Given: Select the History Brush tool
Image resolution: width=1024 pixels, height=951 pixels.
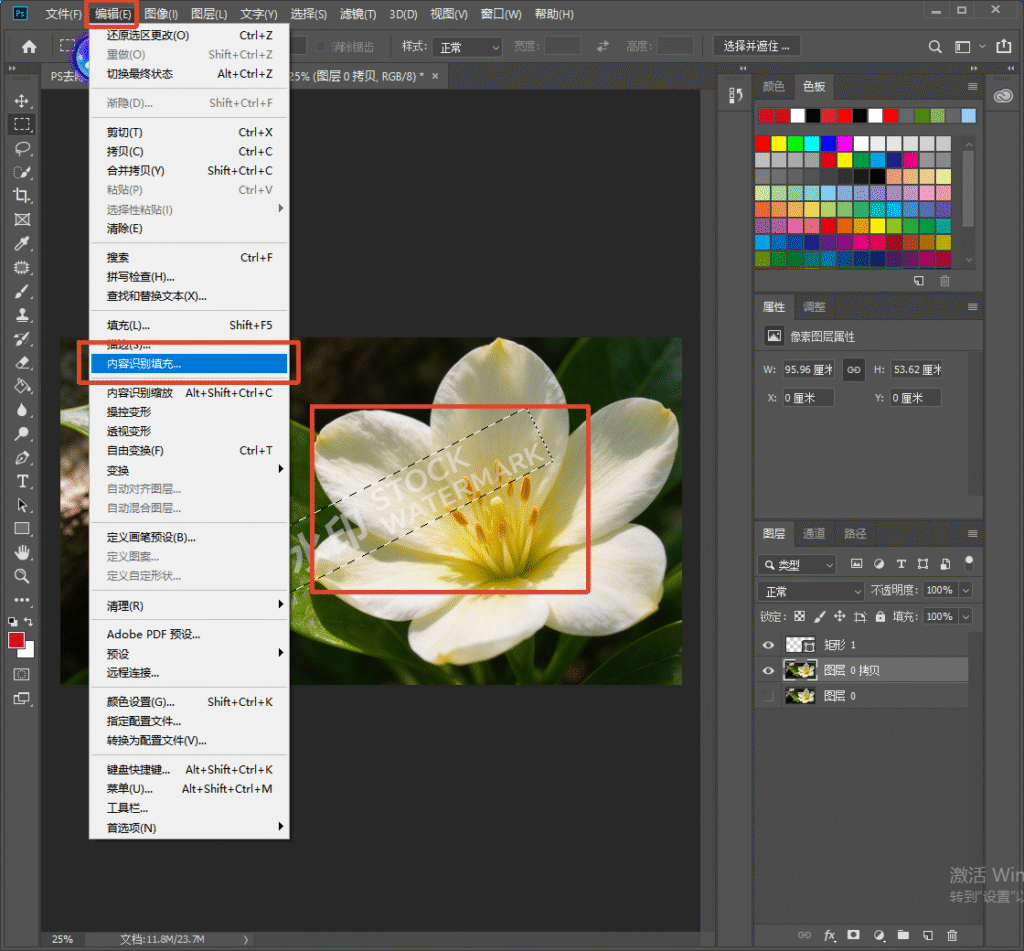Looking at the screenshot, I should point(22,339).
